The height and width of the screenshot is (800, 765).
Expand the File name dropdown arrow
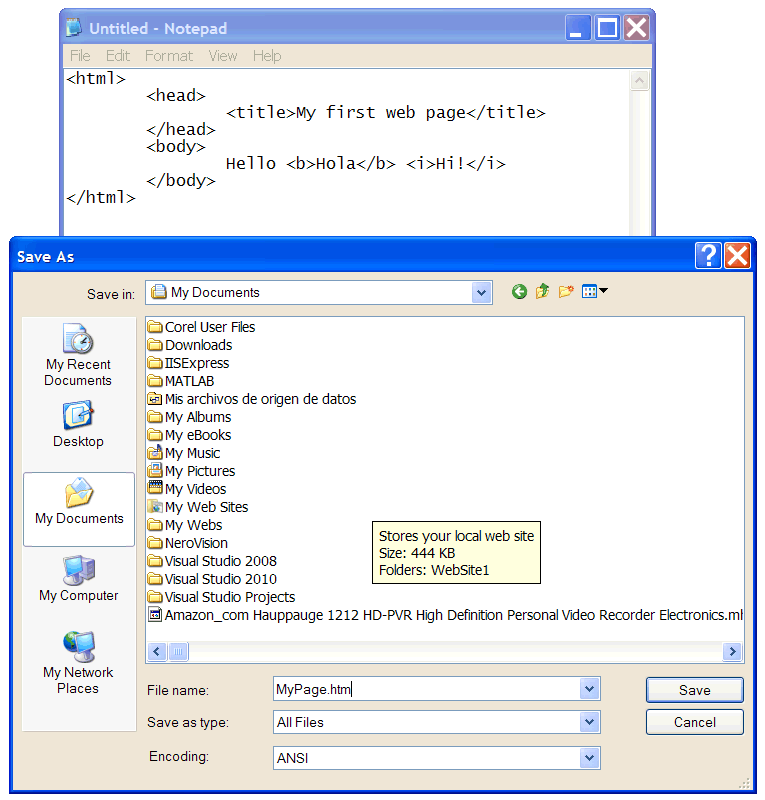pos(589,689)
